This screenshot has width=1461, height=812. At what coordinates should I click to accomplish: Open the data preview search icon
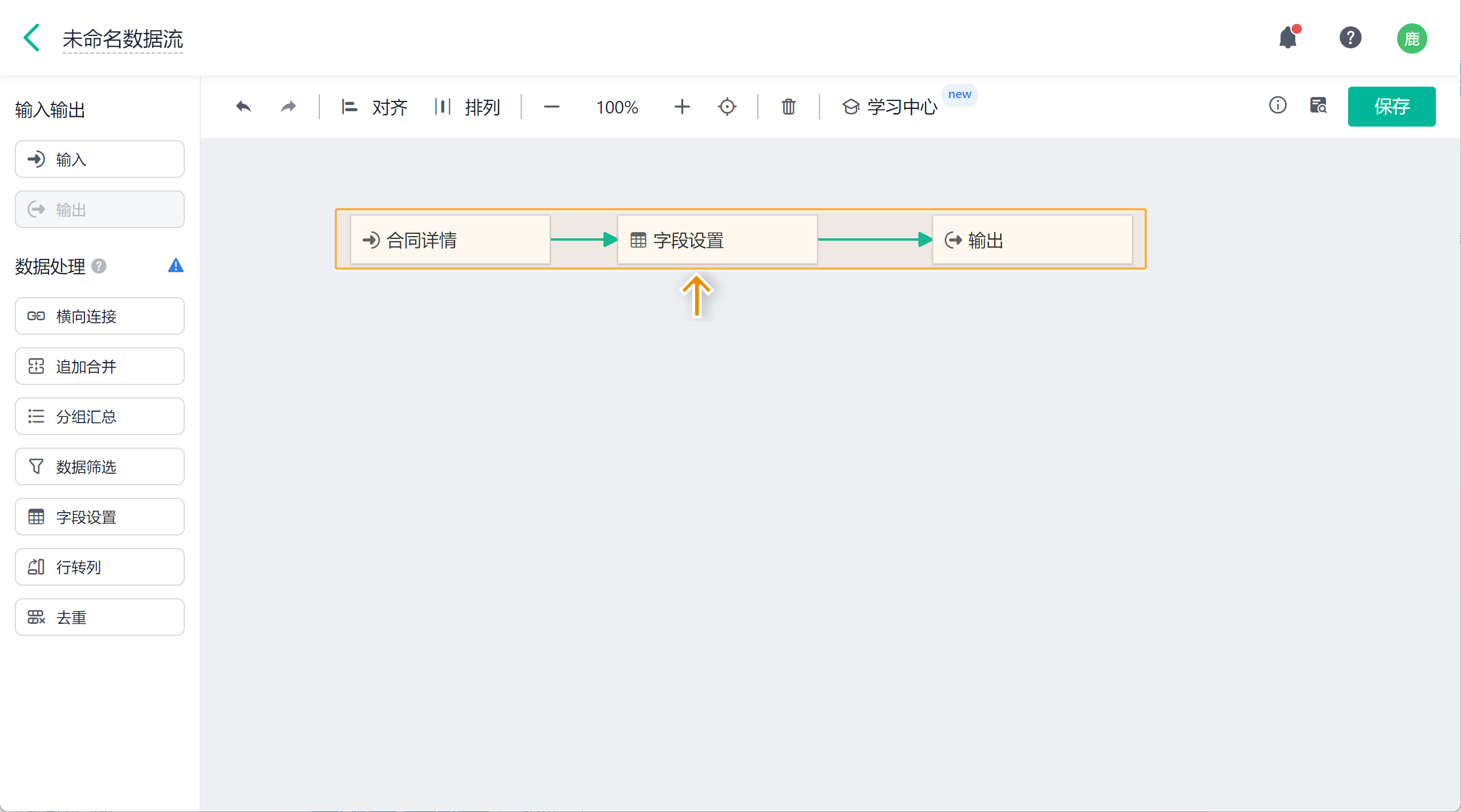click(x=1318, y=105)
